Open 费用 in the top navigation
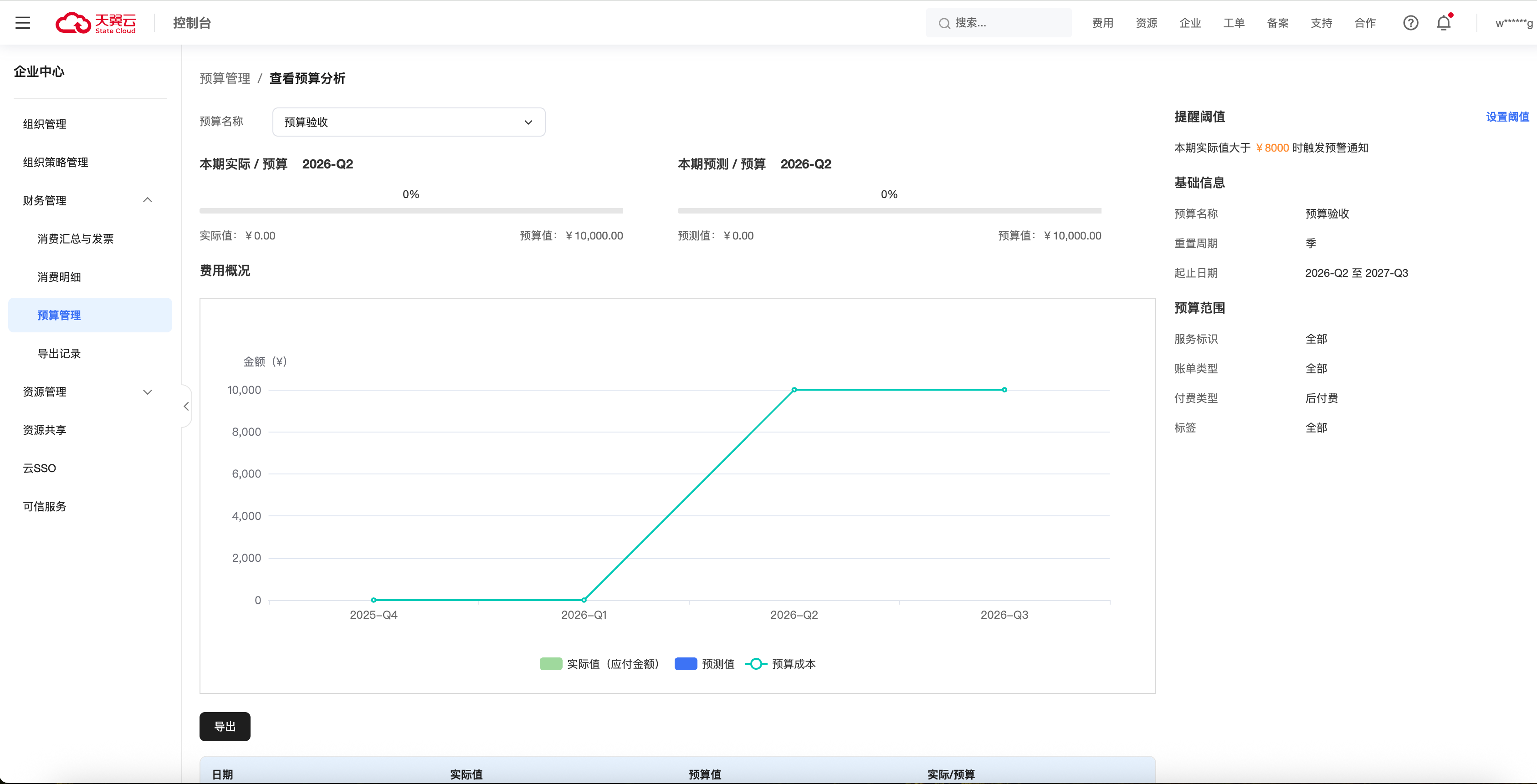This screenshot has width=1537, height=784. [x=1102, y=23]
